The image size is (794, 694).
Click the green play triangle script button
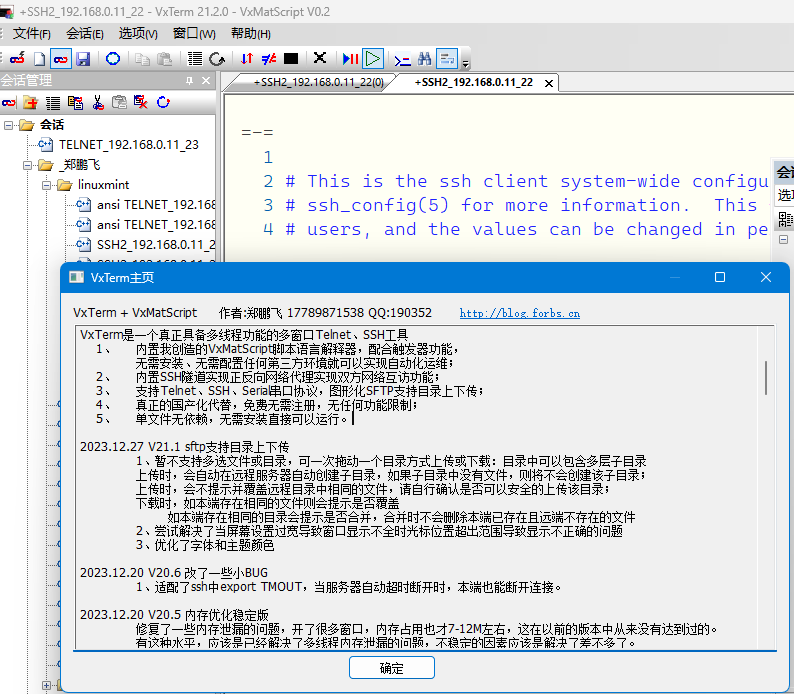tap(373, 59)
